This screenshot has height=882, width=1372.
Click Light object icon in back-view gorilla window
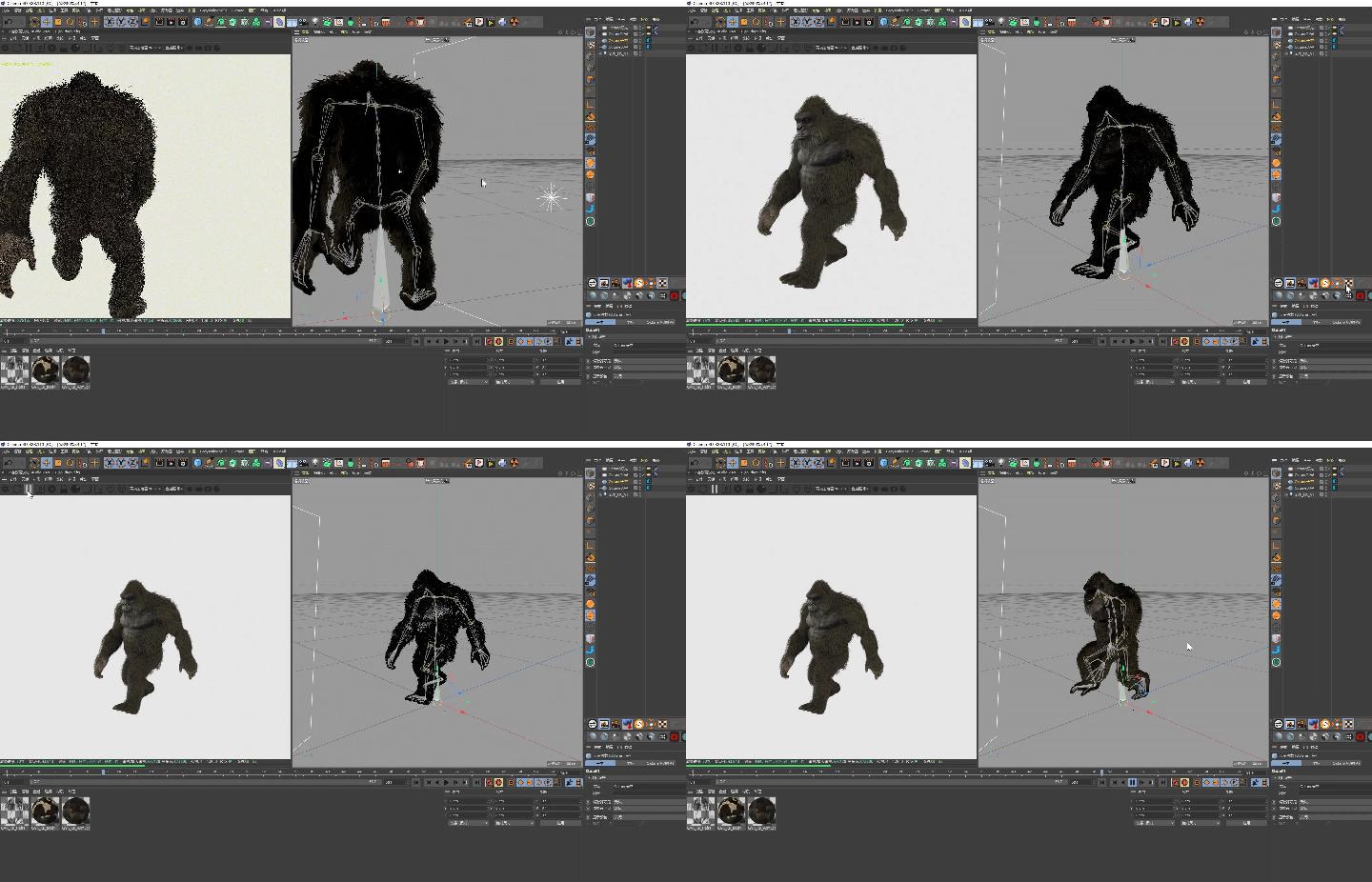(314, 21)
